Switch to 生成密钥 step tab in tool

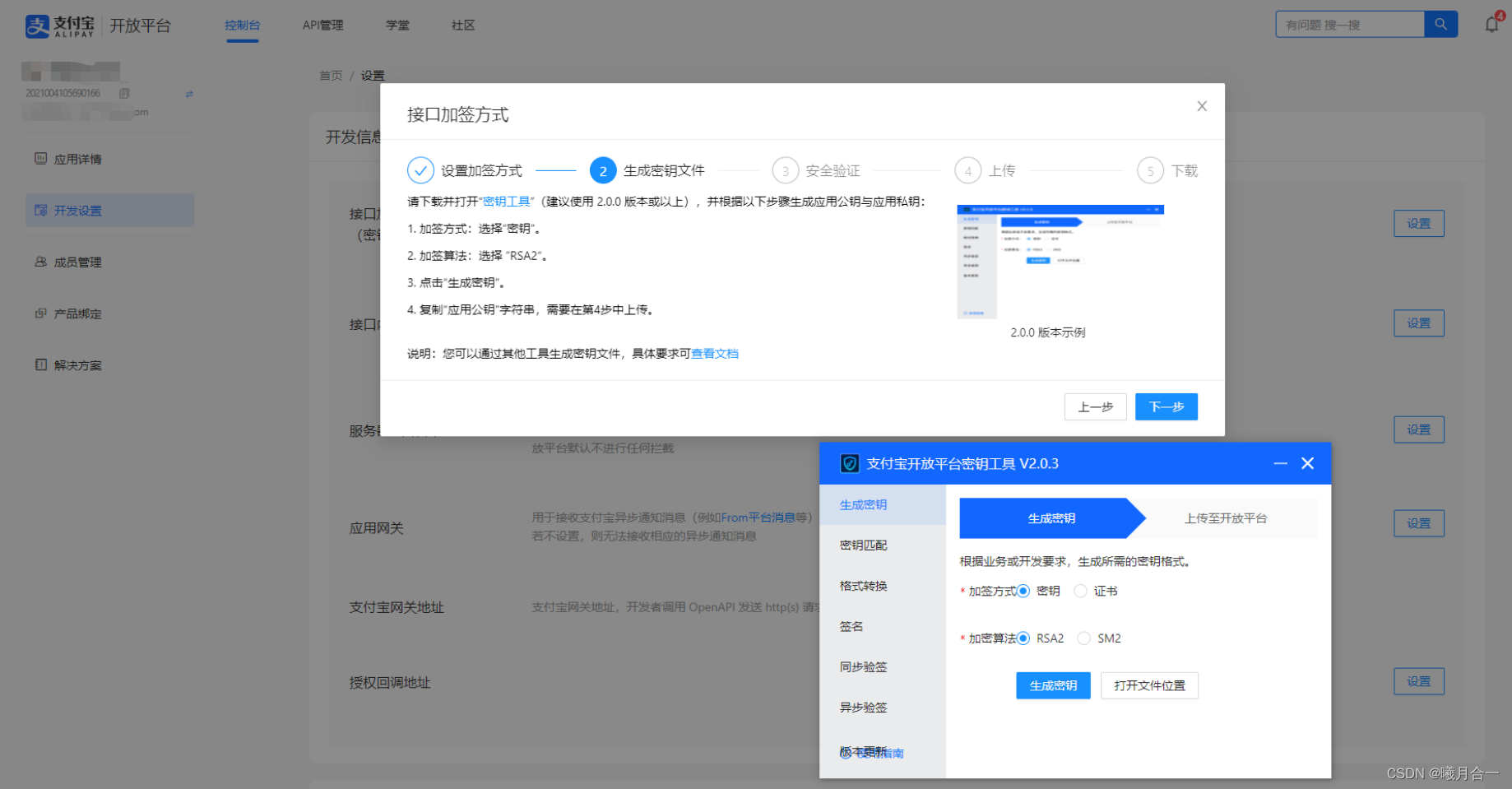1051,518
